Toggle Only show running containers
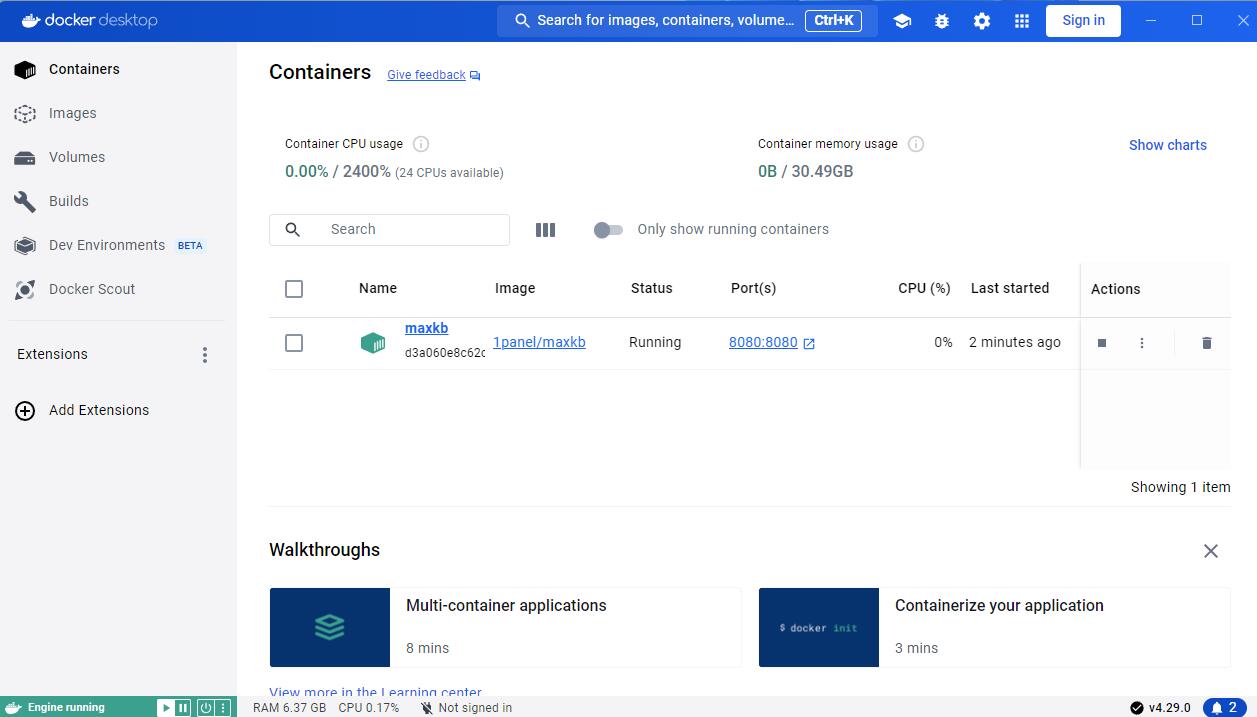 pos(608,230)
